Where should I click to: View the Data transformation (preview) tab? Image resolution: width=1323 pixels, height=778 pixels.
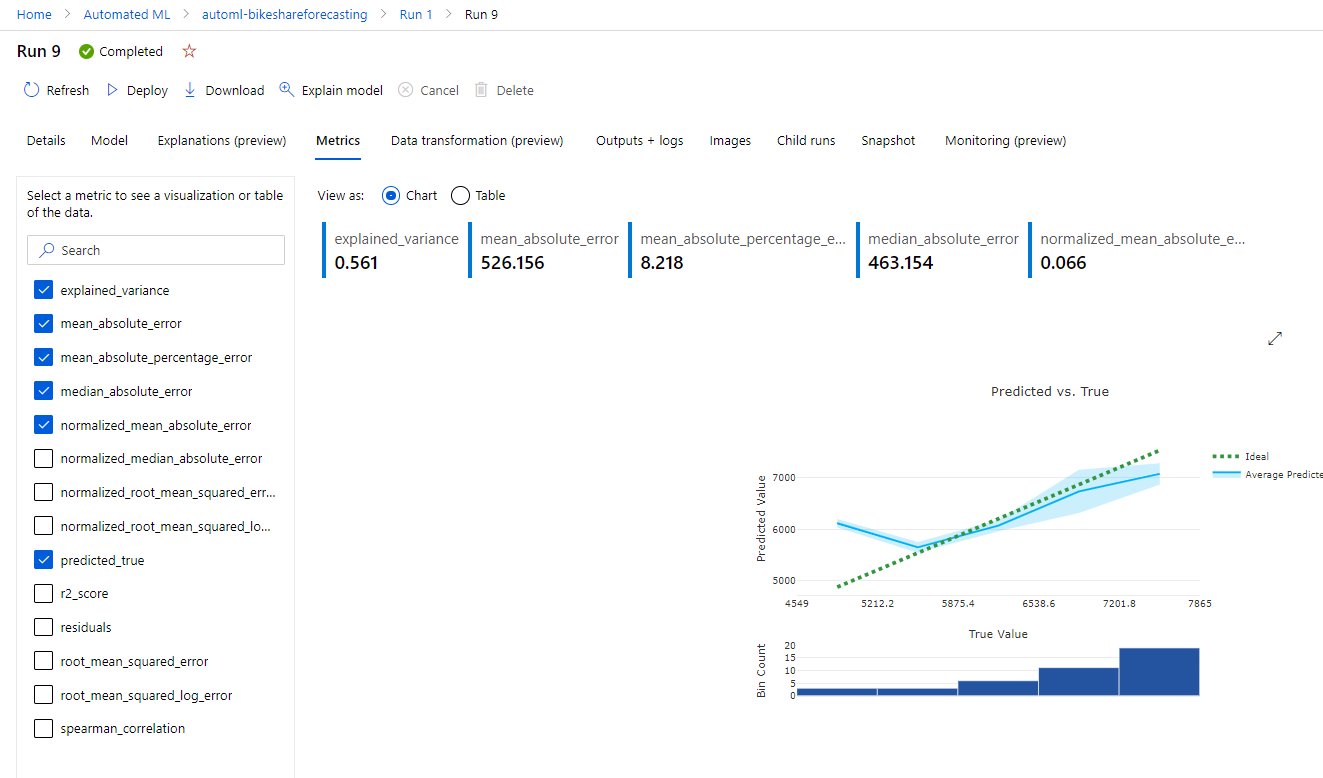pyautogui.click(x=476, y=140)
